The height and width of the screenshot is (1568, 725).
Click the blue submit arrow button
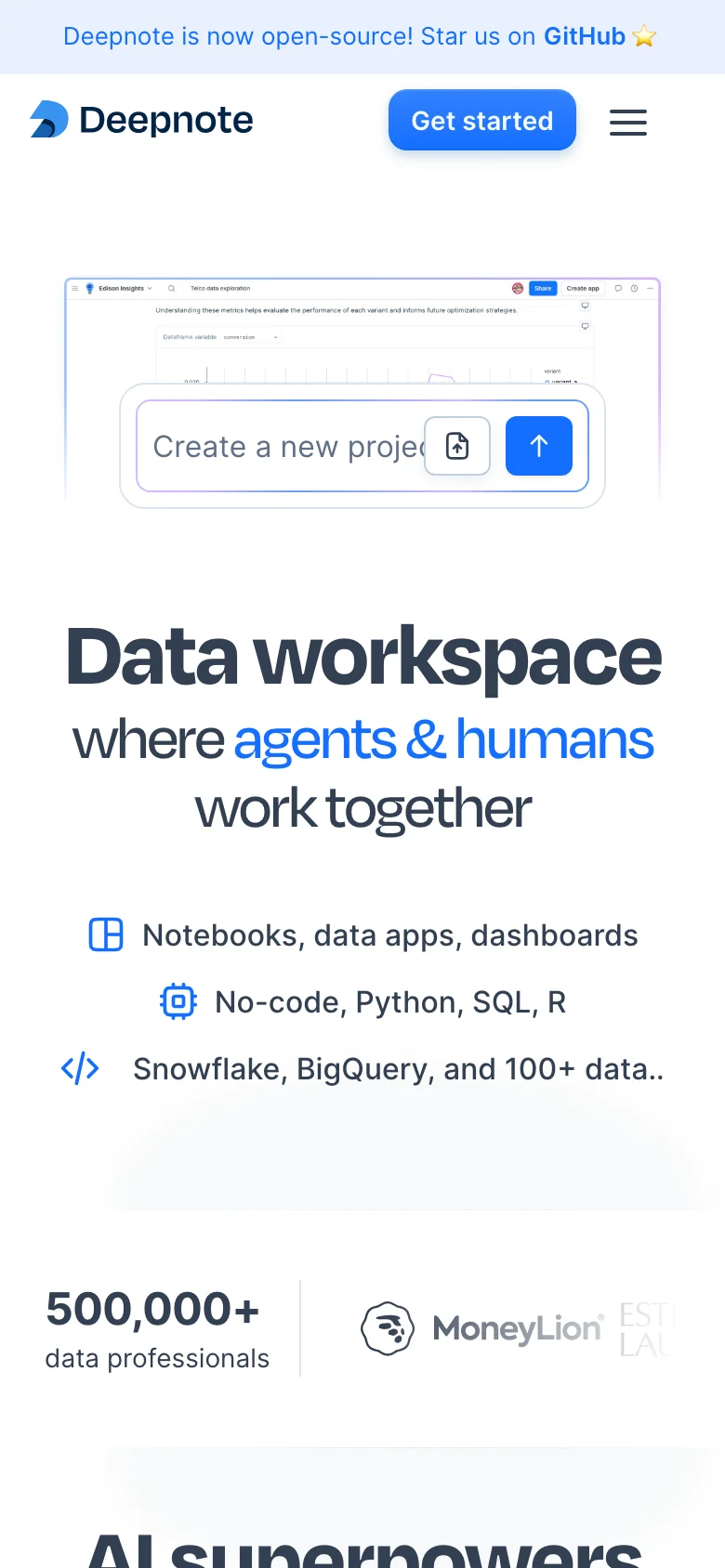coord(538,446)
